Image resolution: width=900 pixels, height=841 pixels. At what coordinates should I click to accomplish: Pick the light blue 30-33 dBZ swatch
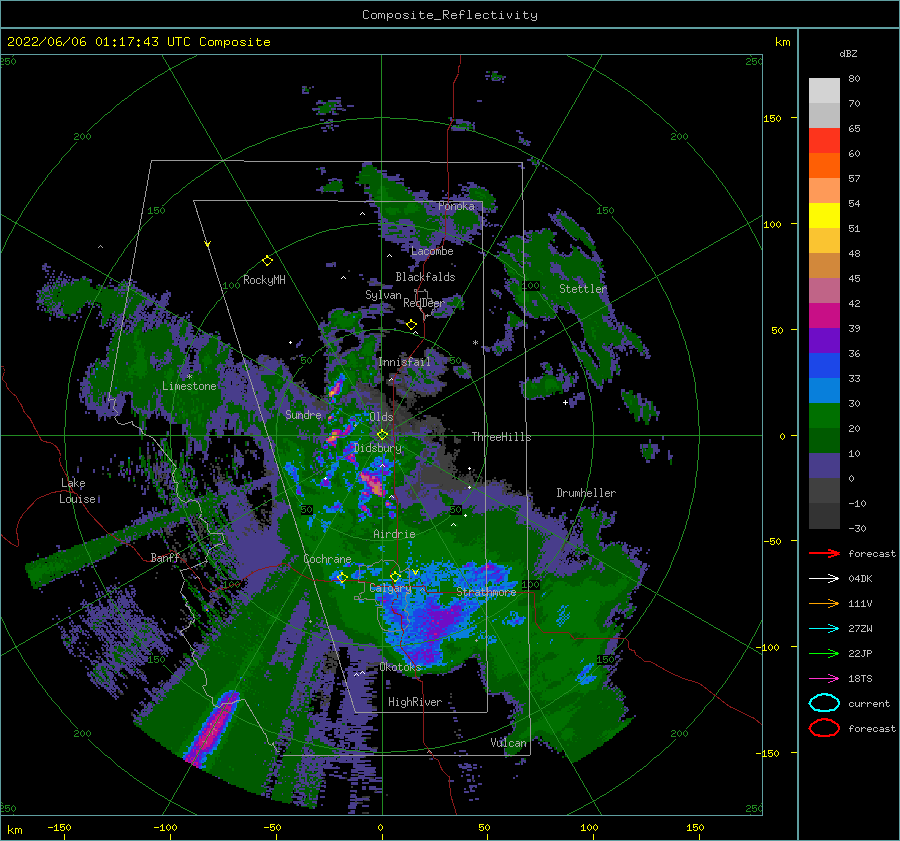click(824, 391)
